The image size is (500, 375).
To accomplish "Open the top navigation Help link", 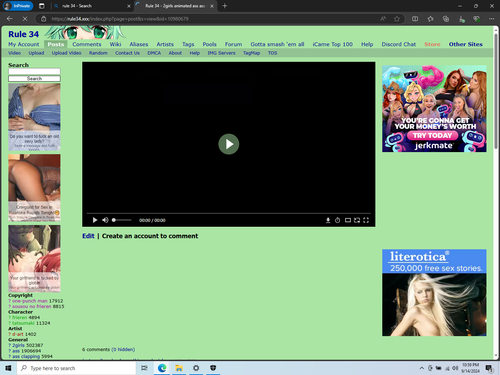I will pyautogui.click(x=367, y=44).
